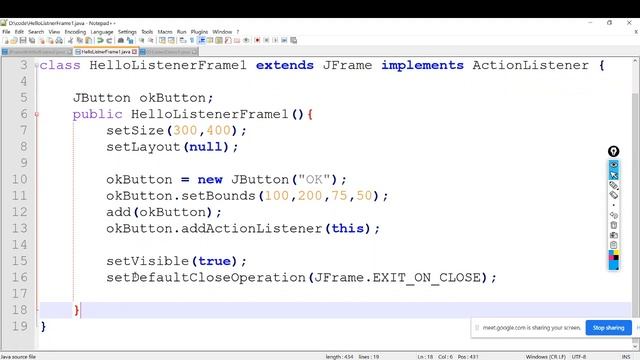Click the Replace toolbar icon

coord(130,40)
